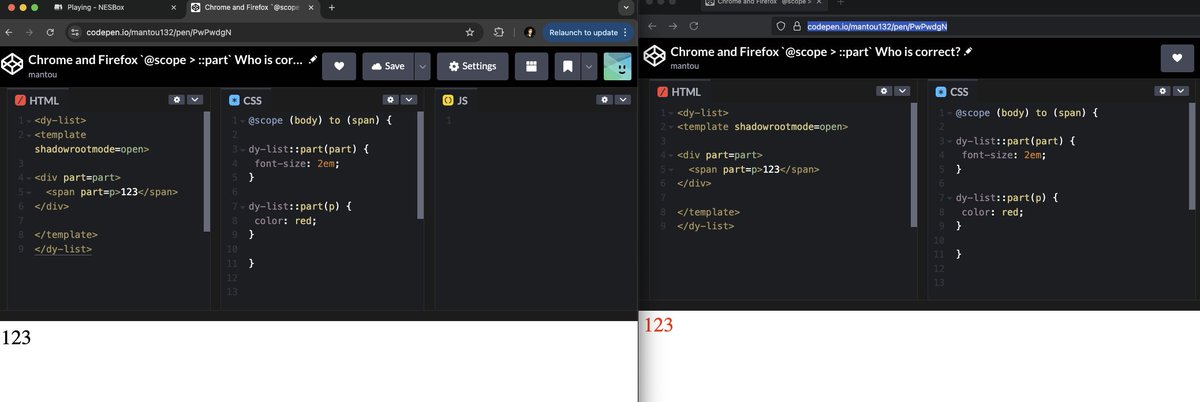Click black 123 output text in Chrome preview
The height and width of the screenshot is (402, 1200).
16,337
